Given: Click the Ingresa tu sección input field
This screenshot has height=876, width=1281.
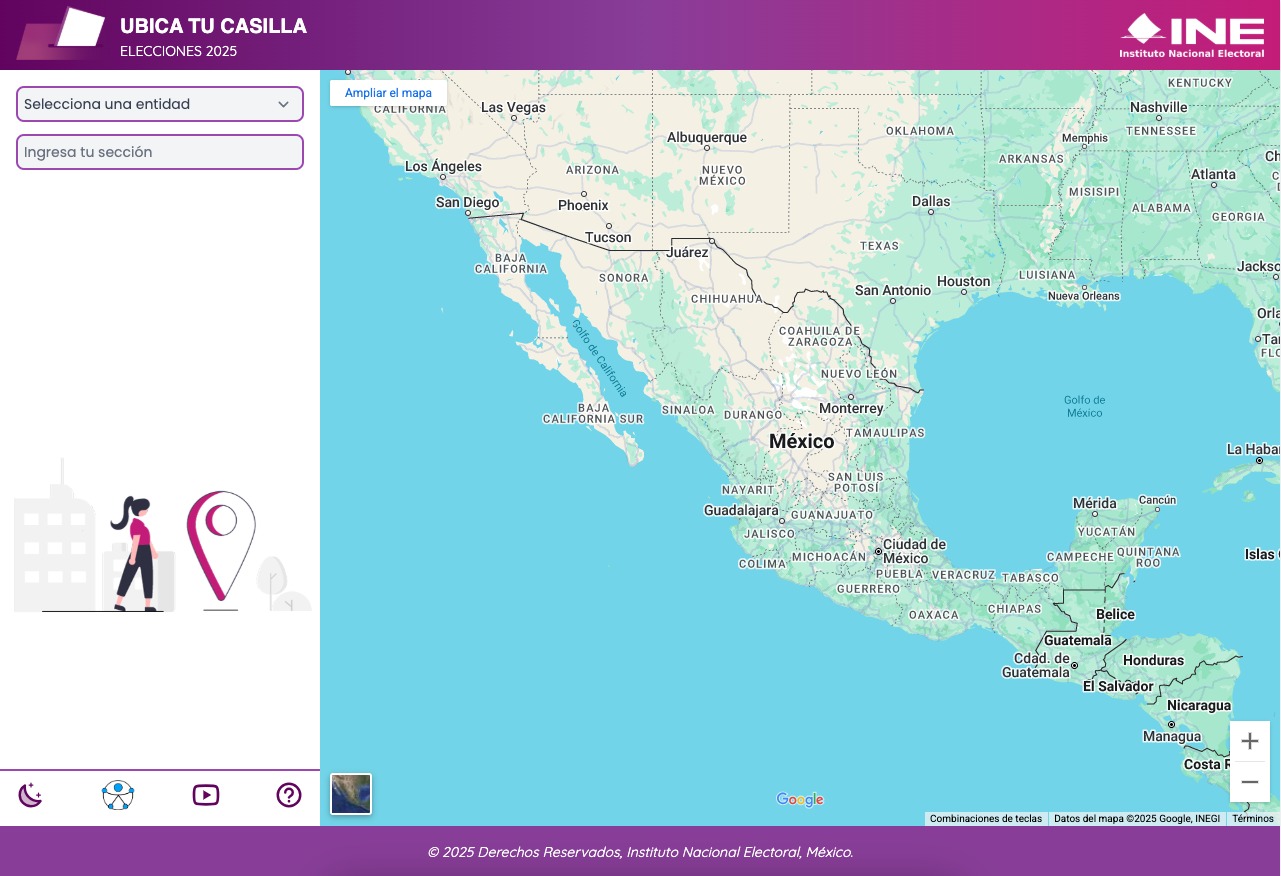Looking at the screenshot, I should (x=160, y=152).
